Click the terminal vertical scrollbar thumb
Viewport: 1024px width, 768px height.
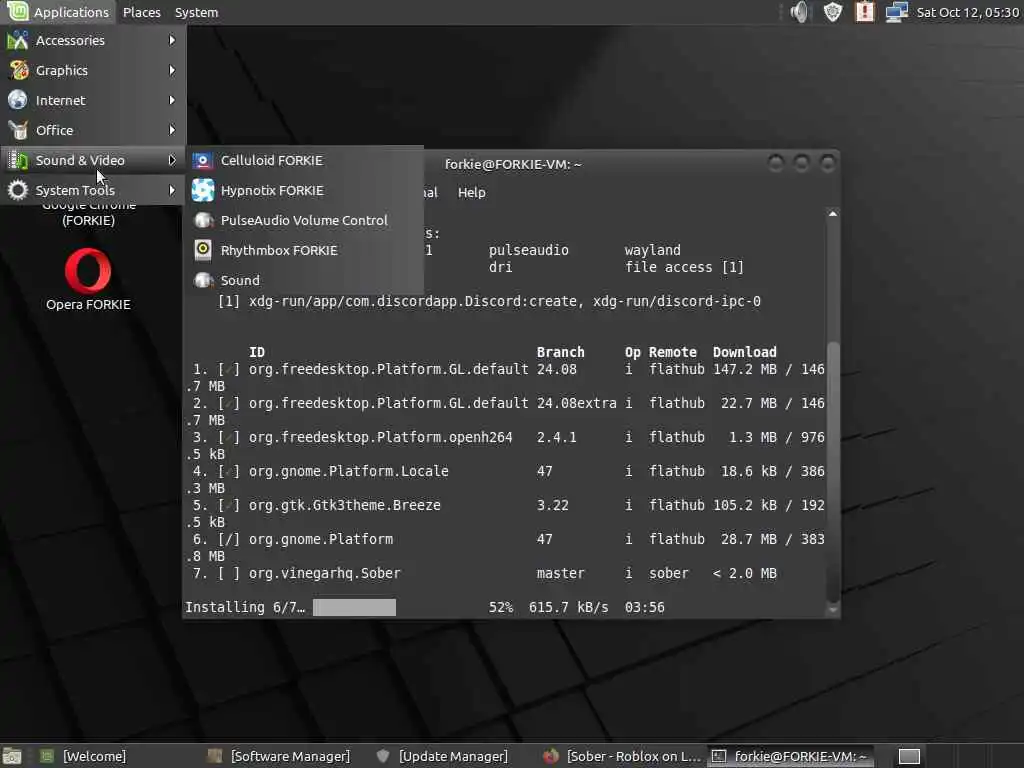[x=833, y=471]
